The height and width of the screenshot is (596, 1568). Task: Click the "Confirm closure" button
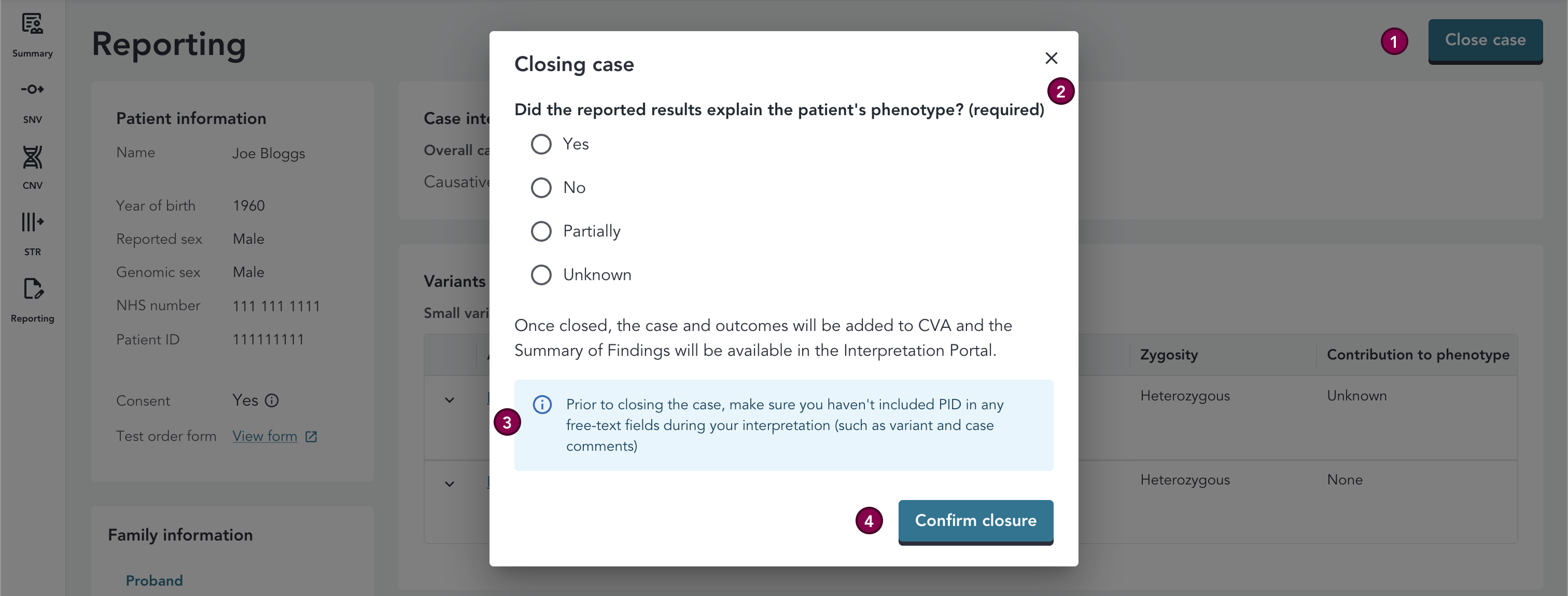pos(975,521)
